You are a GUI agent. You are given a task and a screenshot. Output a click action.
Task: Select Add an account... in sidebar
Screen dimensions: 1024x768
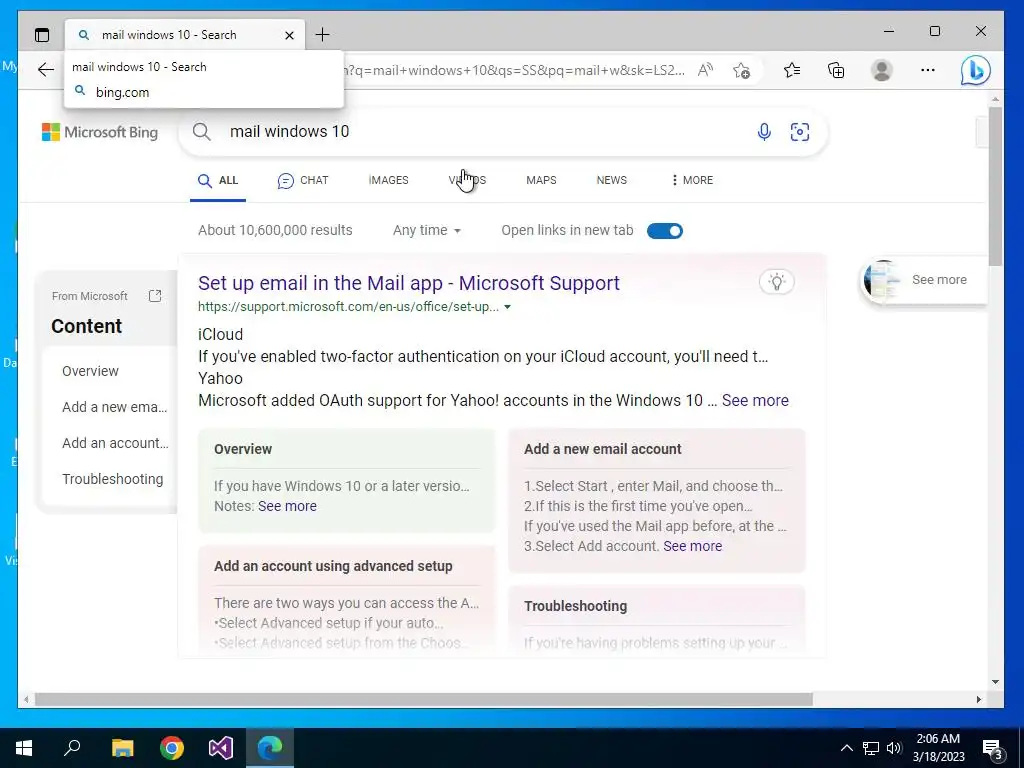coord(115,443)
